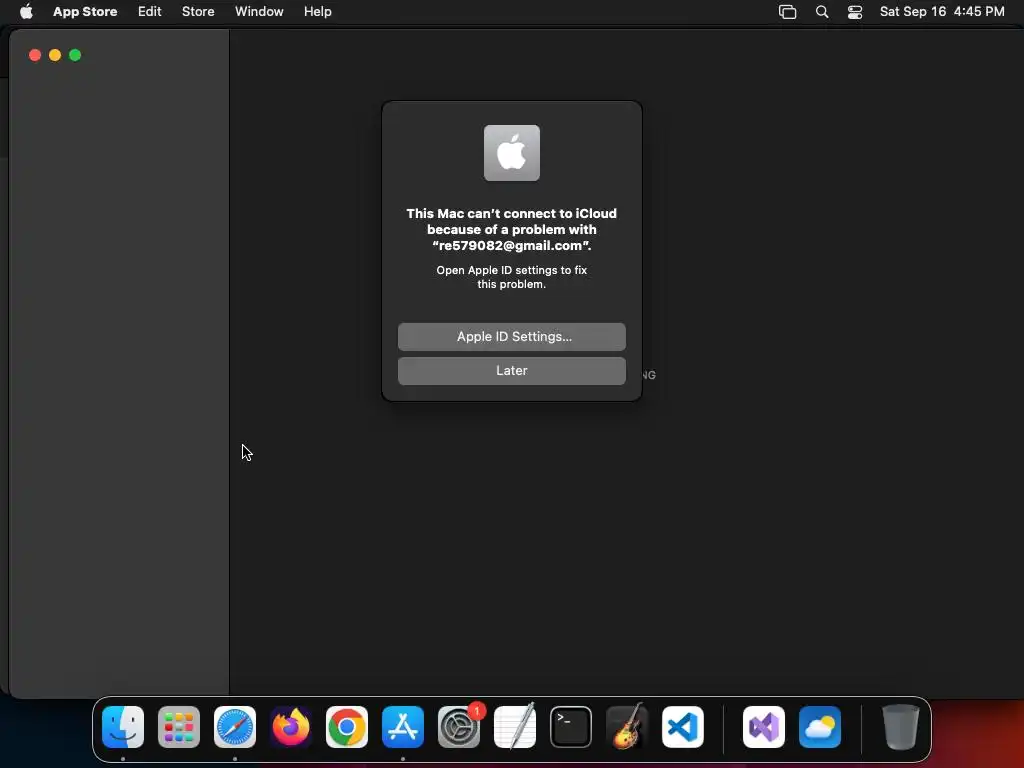
Task: Open Control Center in menu bar
Action: 855,12
